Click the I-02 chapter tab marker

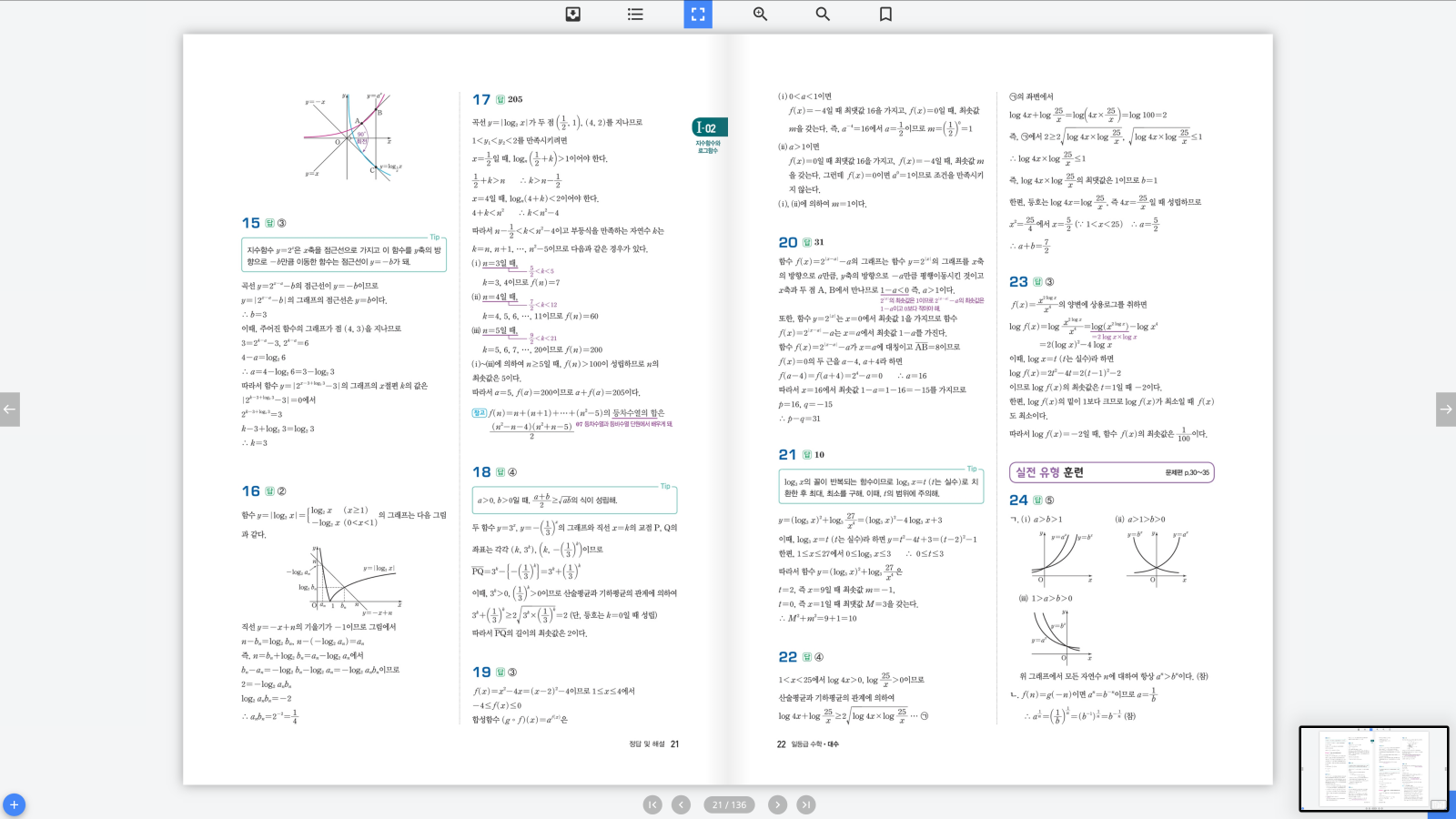[x=709, y=128]
